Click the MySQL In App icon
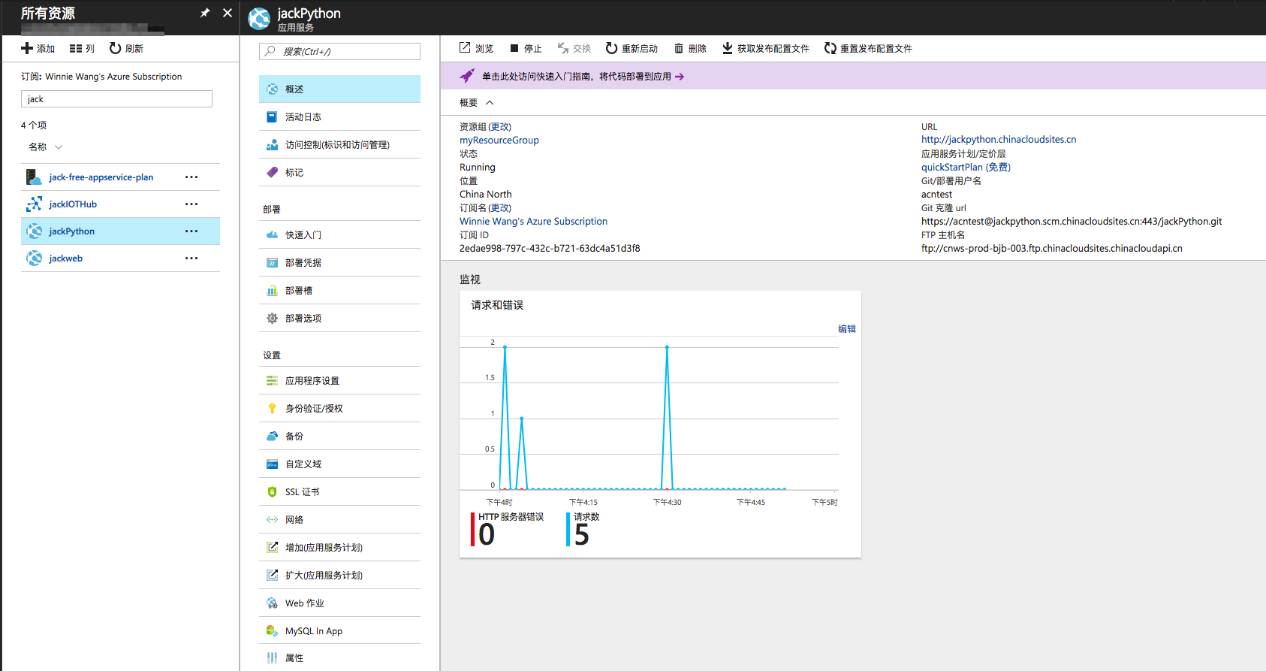This screenshot has height=671, width=1266. point(272,631)
